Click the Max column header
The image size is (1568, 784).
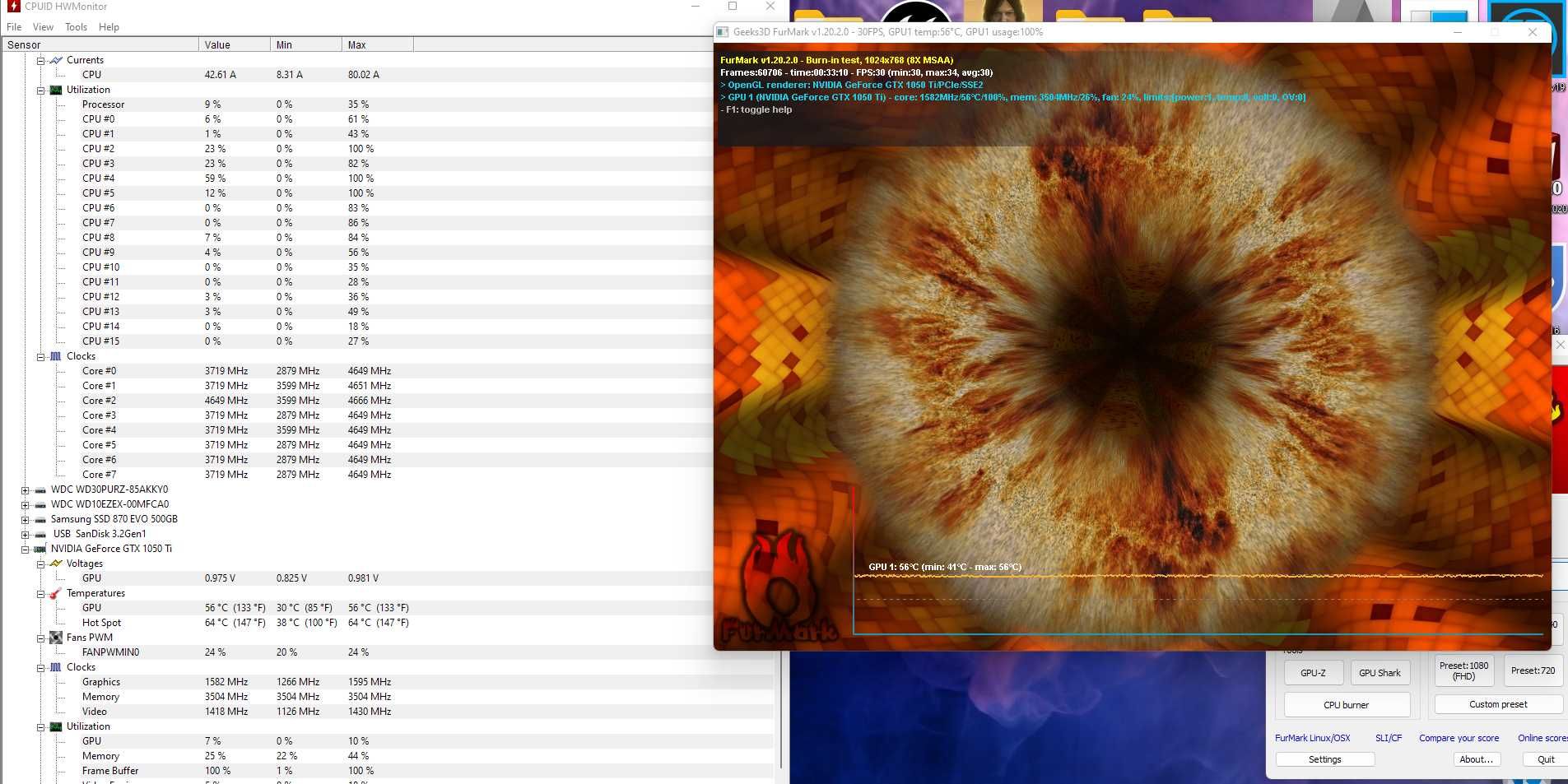[378, 44]
